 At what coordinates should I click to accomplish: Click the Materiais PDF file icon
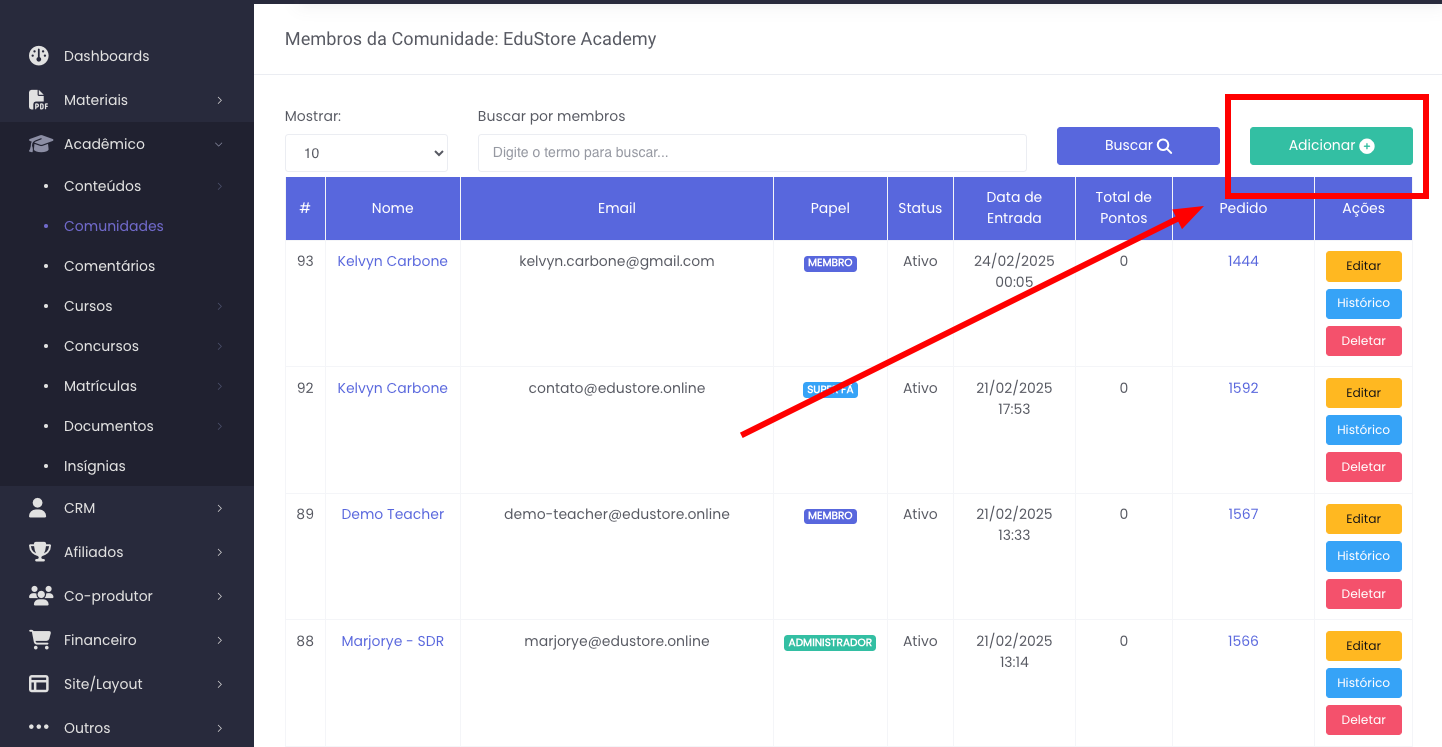point(39,100)
